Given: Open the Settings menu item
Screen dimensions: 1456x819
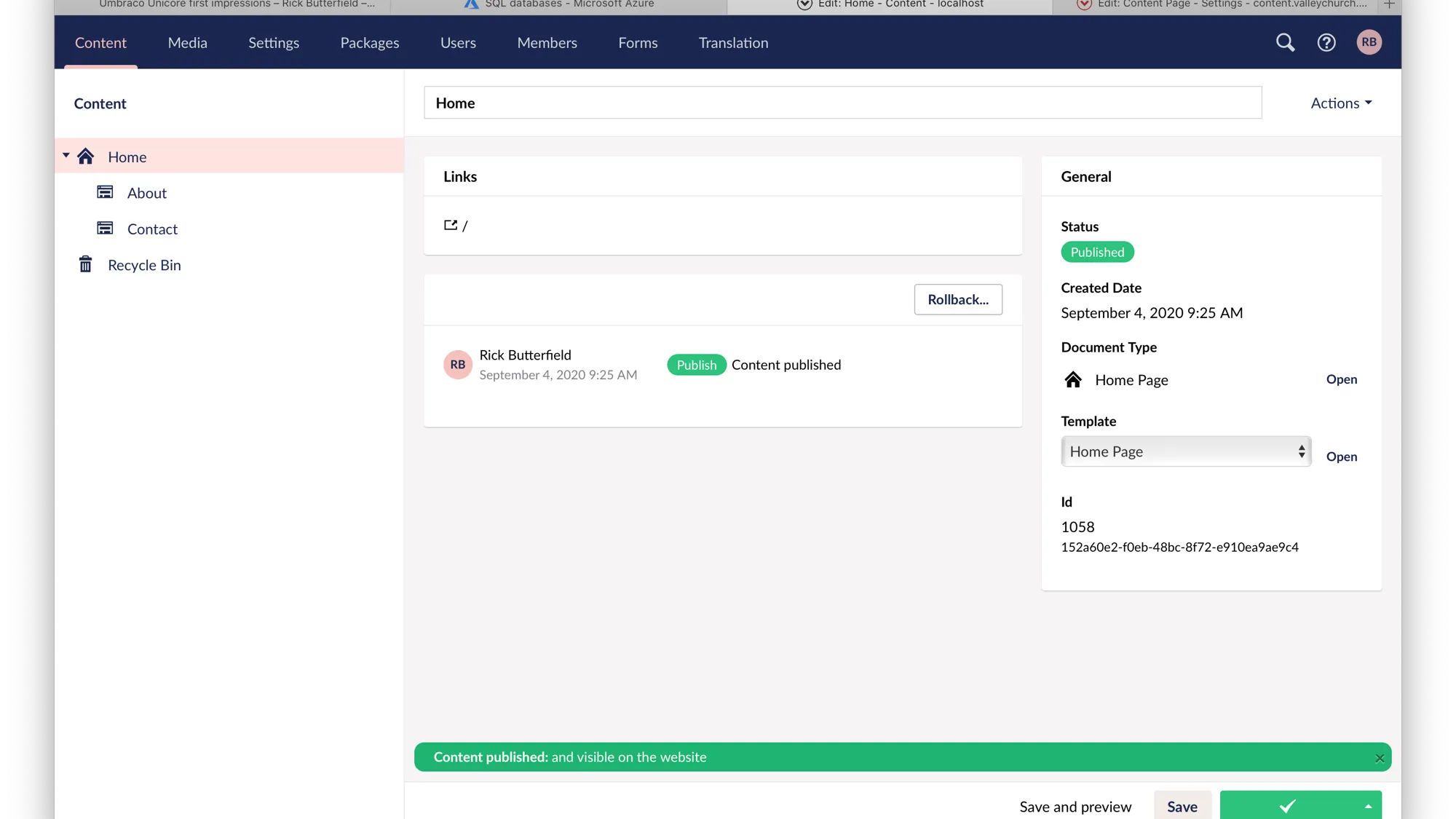Looking at the screenshot, I should pos(273,42).
